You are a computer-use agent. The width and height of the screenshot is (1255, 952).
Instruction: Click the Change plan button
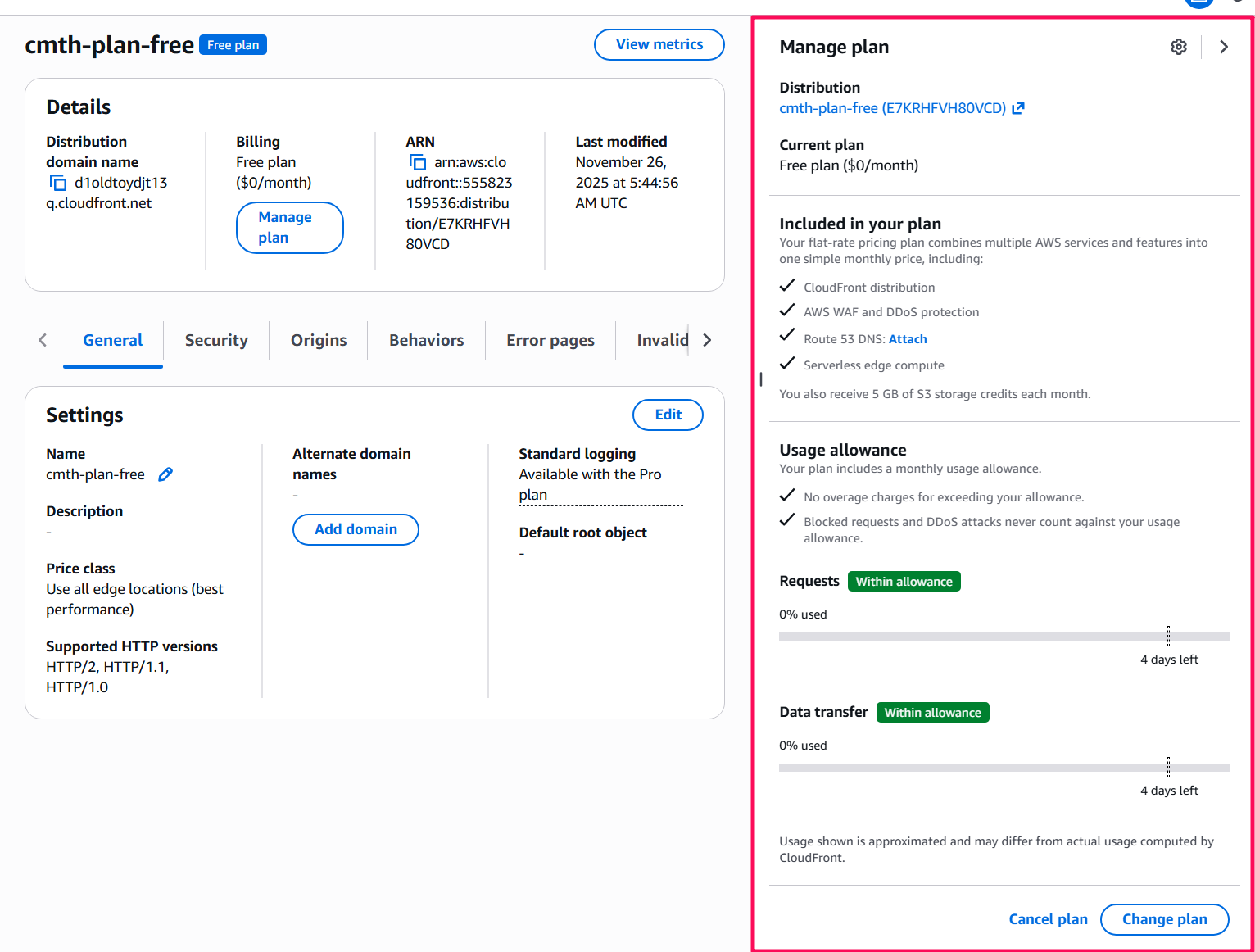tap(1164, 919)
